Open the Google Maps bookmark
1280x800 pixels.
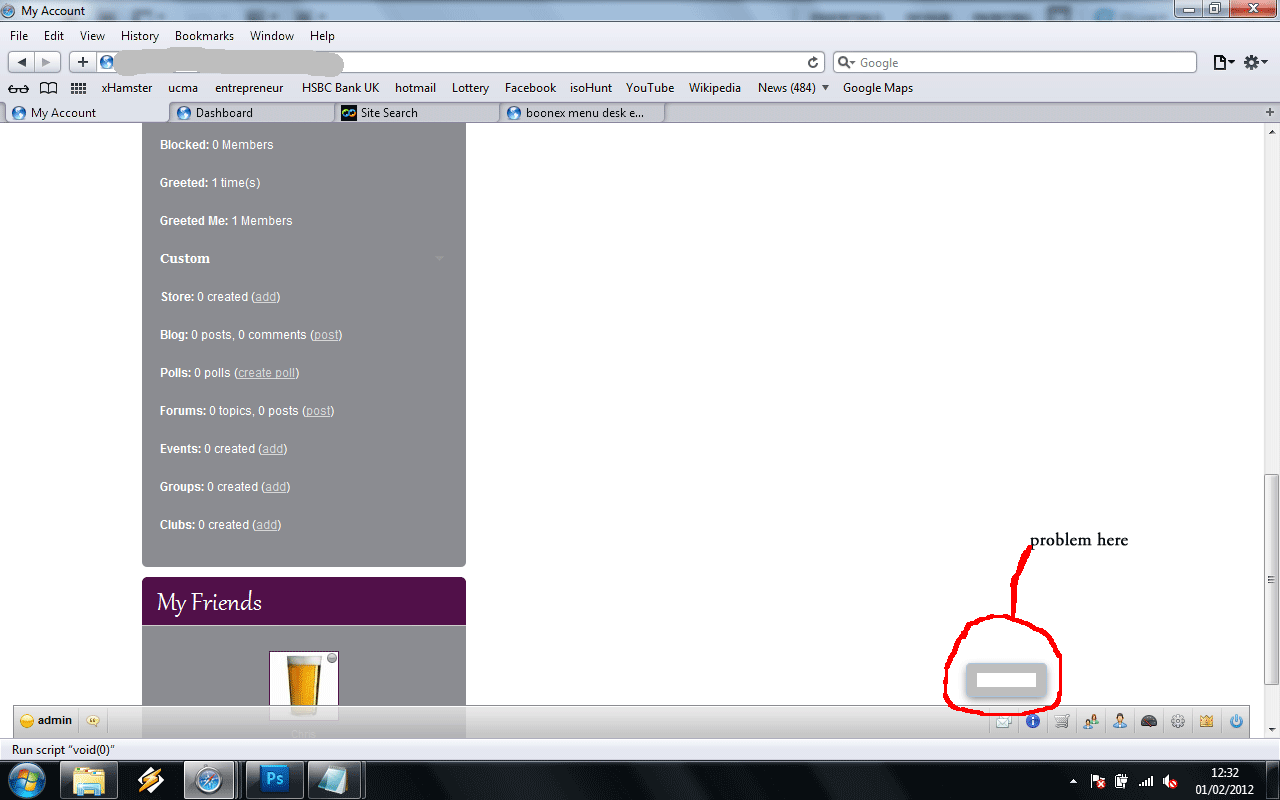(878, 88)
